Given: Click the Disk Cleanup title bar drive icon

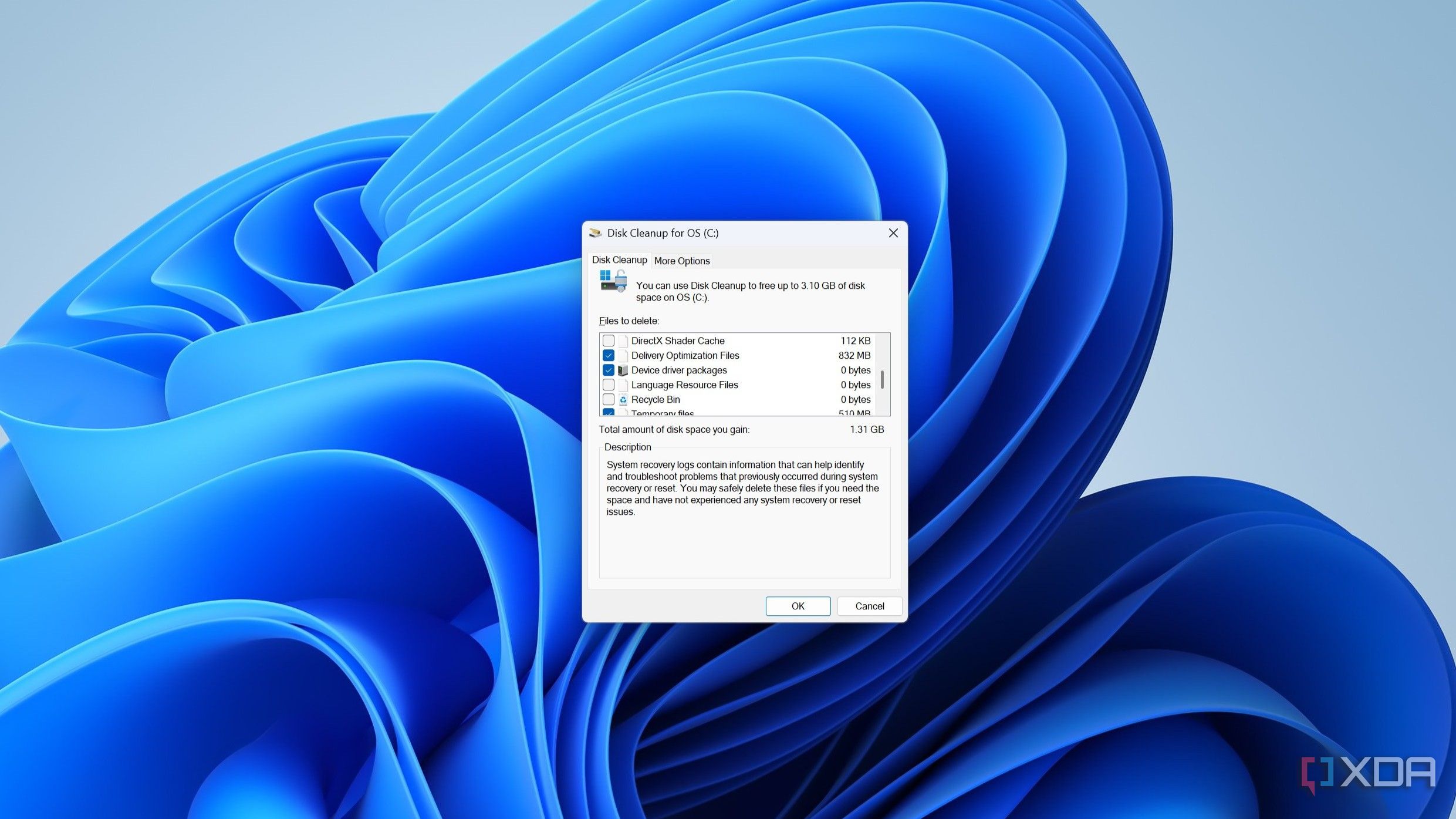Looking at the screenshot, I should pos(596,233).
